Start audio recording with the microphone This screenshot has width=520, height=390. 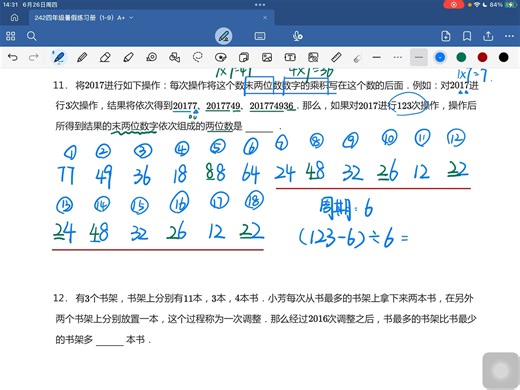click(x=297, y=36)
